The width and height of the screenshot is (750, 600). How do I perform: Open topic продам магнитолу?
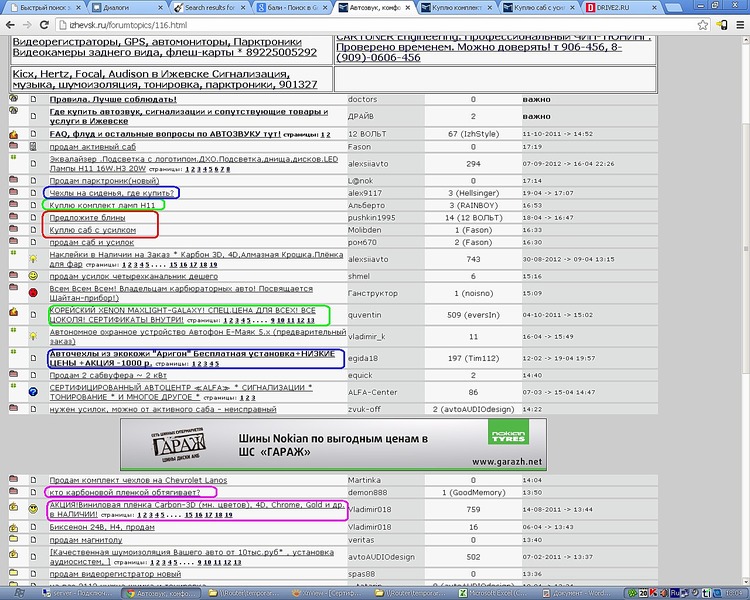[x=86, y=540]
